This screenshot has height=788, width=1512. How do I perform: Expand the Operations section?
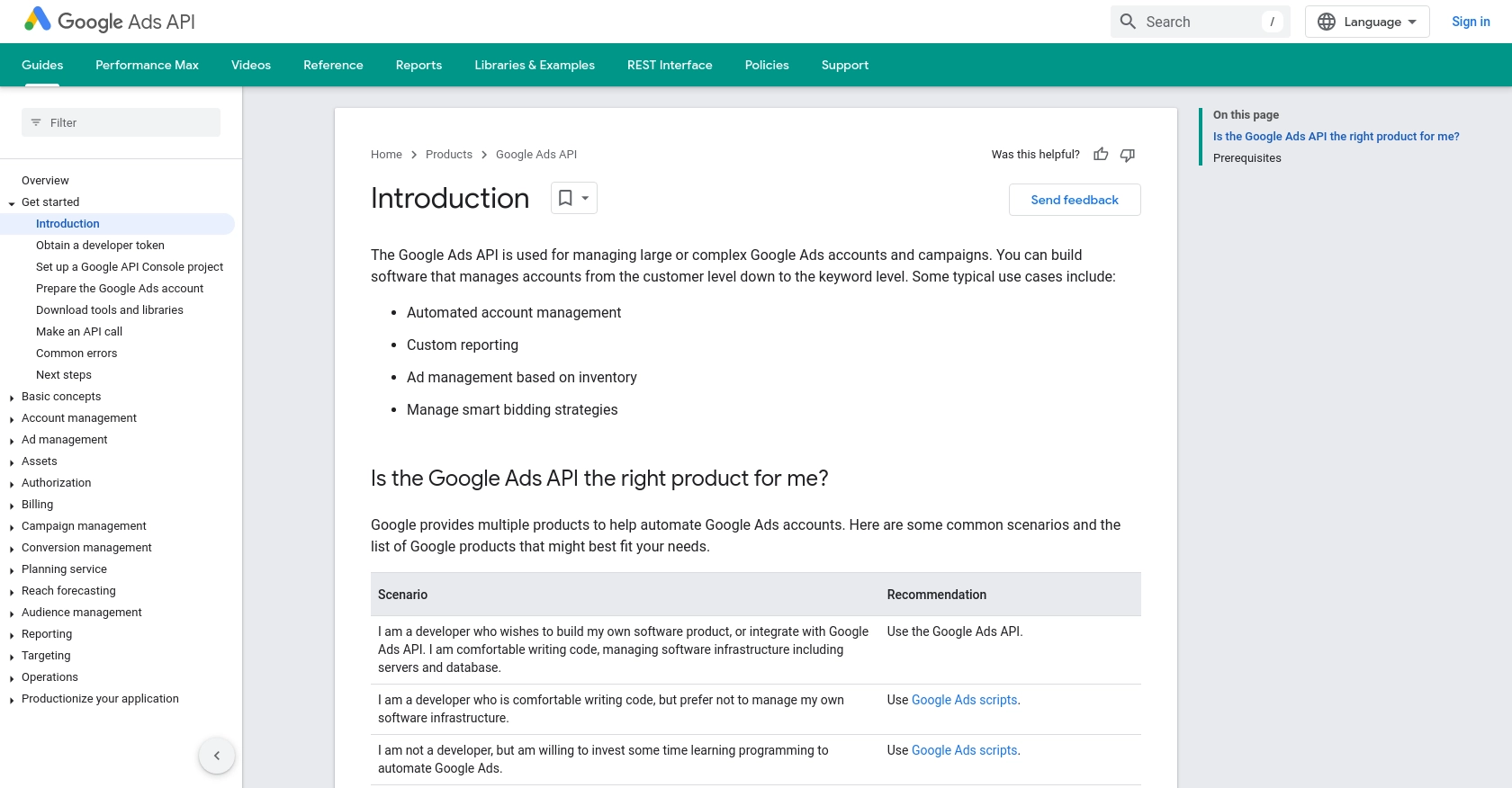click(x=12, y=677)
